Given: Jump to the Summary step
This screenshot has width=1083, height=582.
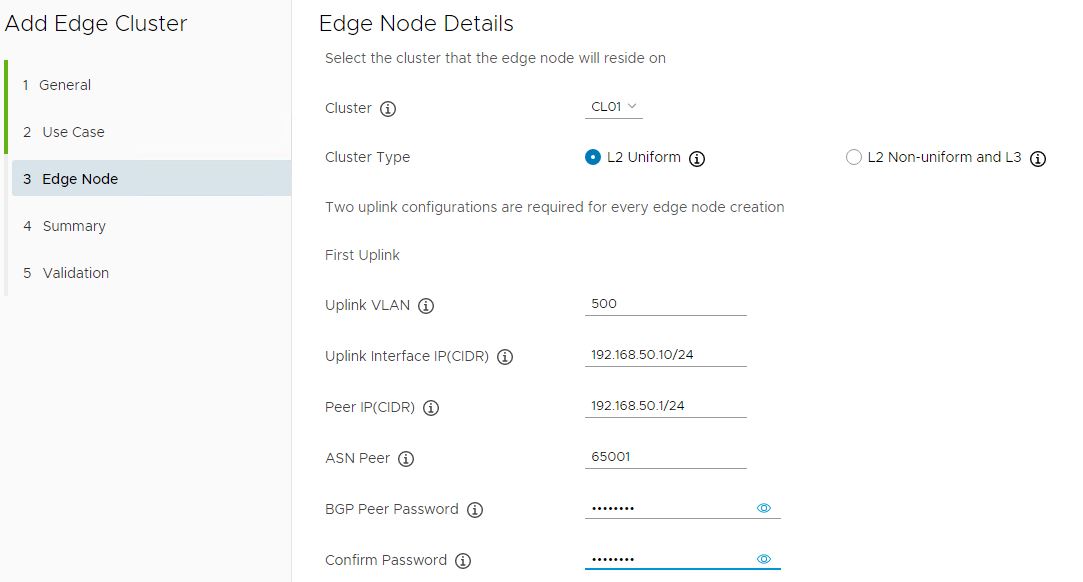Looking at the screenshot, I should coord(74,226).
